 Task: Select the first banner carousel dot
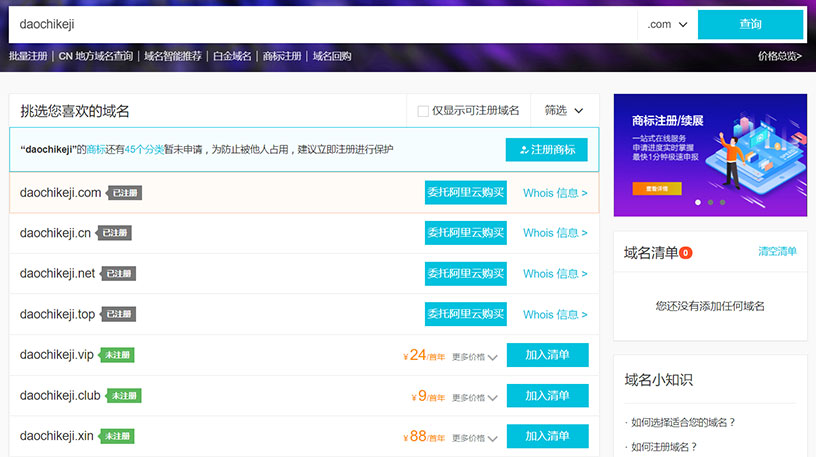tap(697, 202)
